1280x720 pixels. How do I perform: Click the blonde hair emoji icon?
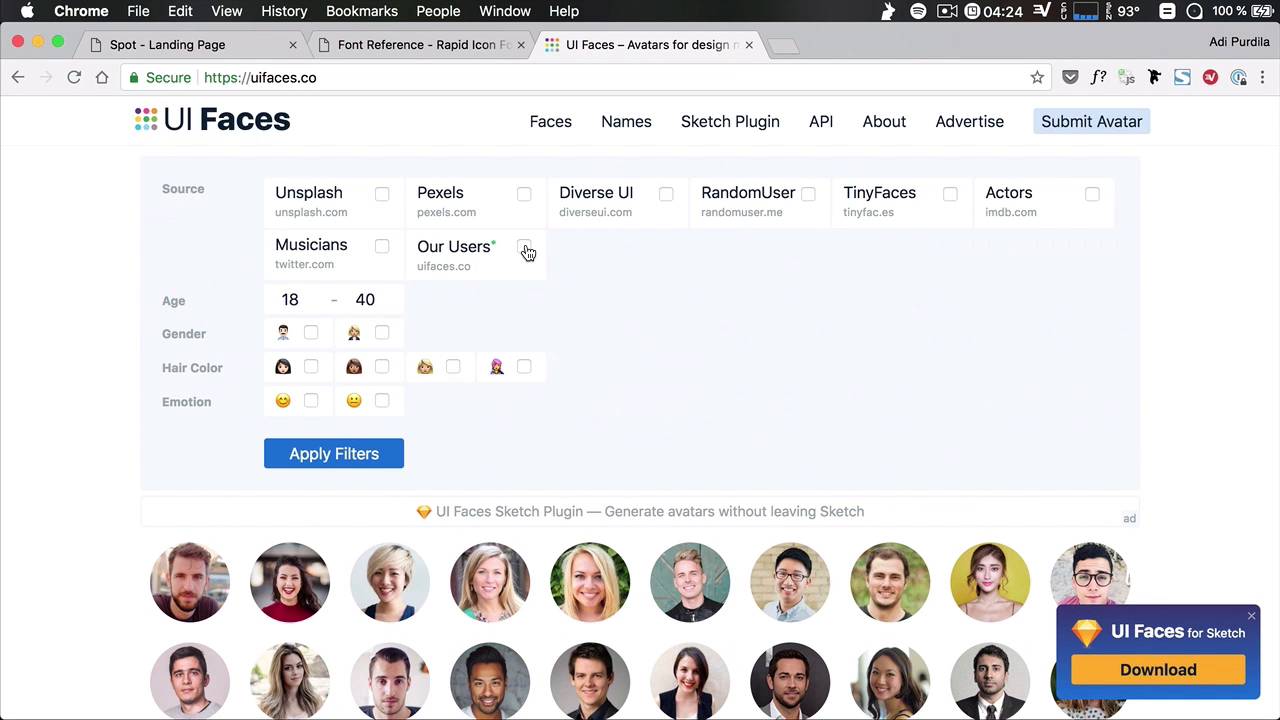(x=425, y=367)
